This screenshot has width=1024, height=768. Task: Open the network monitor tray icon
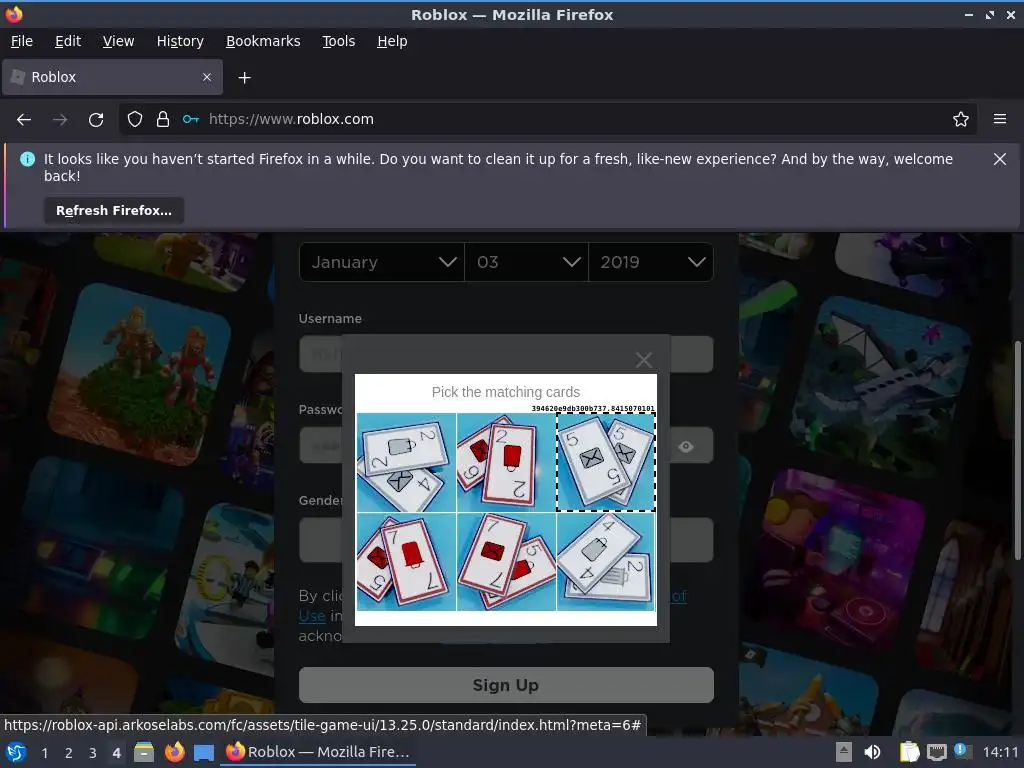click(937, 752)
